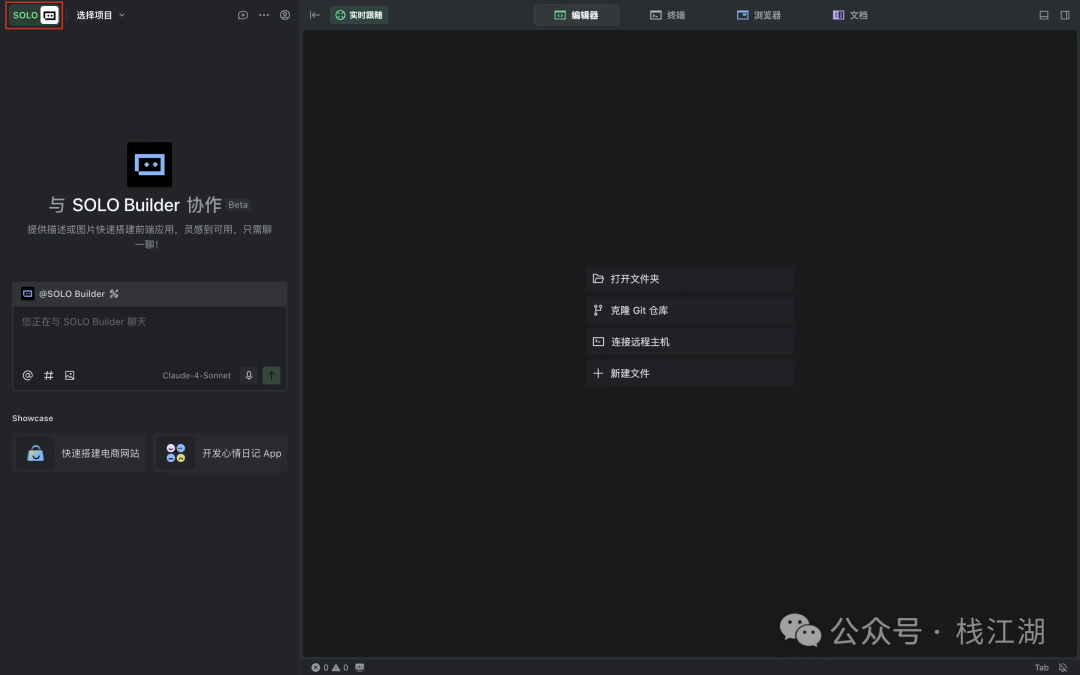The image size is (1080, 675).
Task: Start voice input with microphone icon
Action: click(249, 375)
